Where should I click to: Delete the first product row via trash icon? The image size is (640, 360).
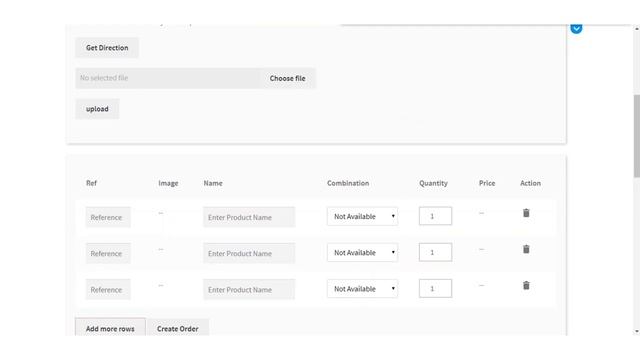(526, 213)
